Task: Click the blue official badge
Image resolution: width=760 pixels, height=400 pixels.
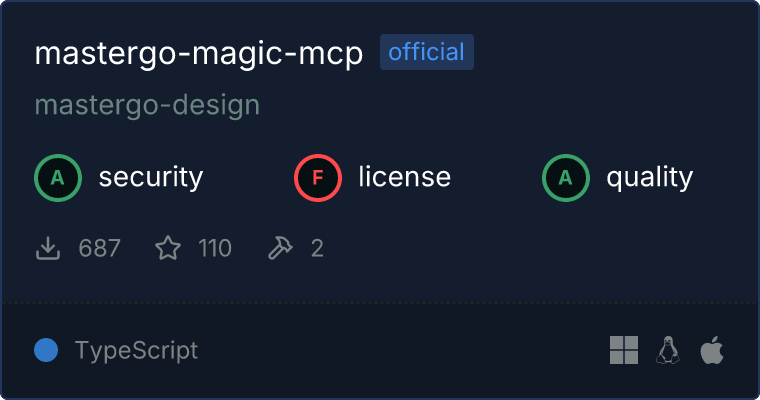Action: click(x=427, y=52)
